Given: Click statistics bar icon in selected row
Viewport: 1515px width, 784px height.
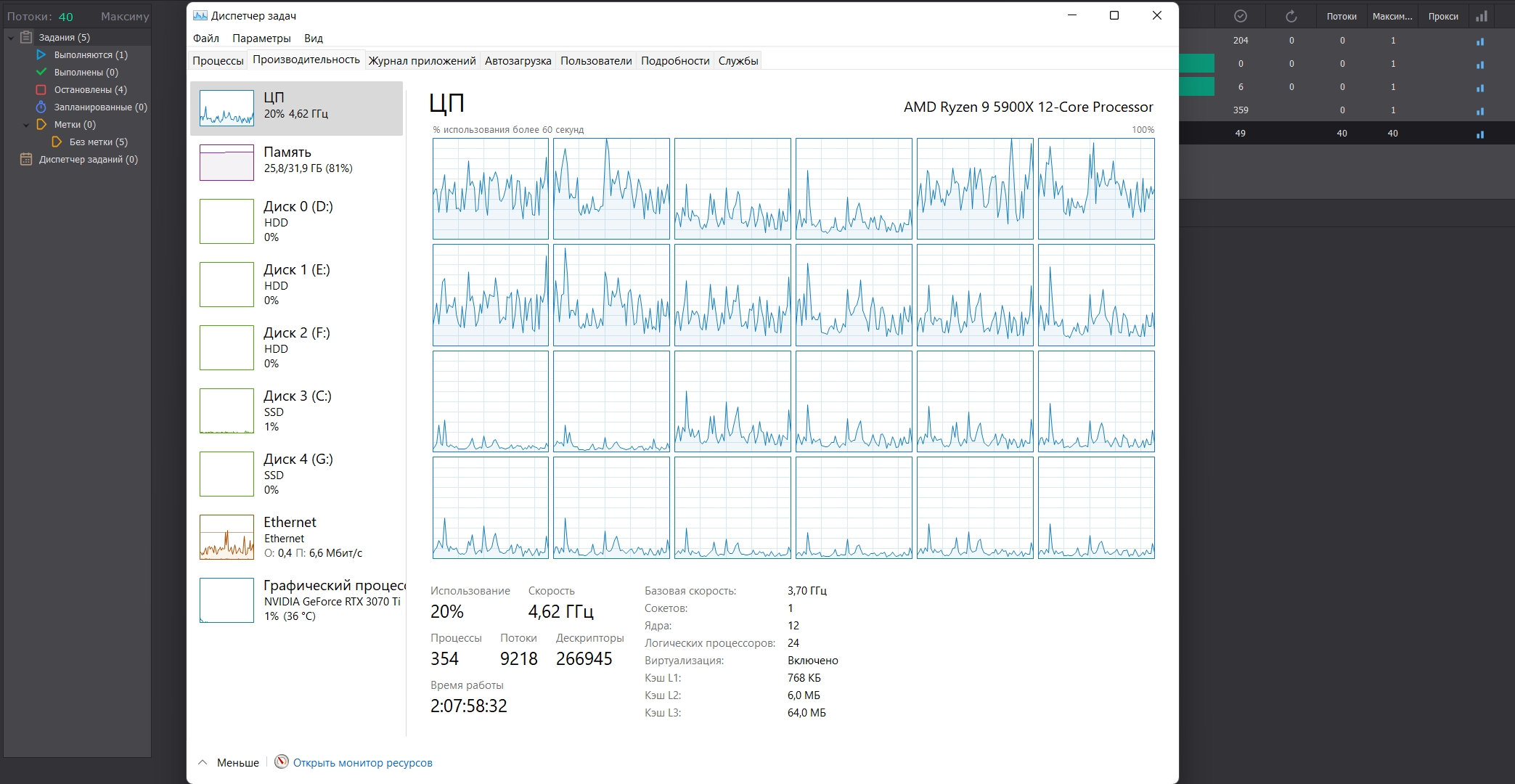Looking at the screenshot, I should (1480, 134).
